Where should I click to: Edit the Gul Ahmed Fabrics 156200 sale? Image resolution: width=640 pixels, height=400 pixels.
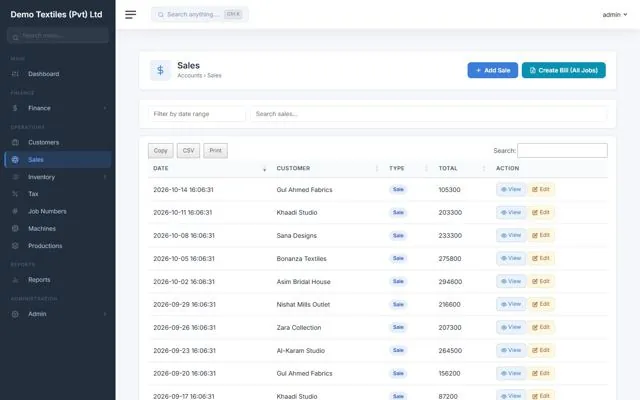click(x=541, y=373)
